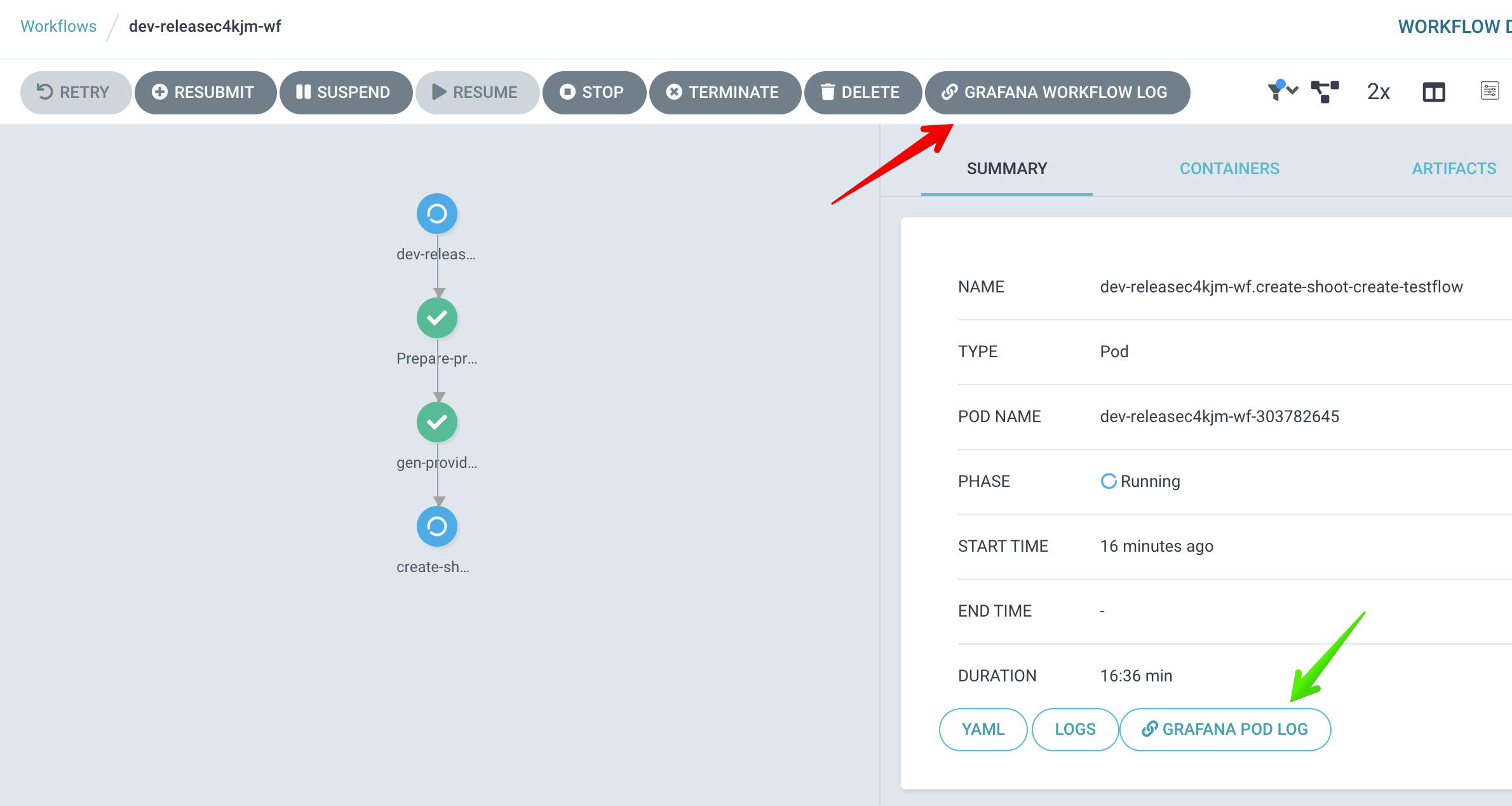The height and width of the screenshot is (806, 1512).
Task: Click the 2x zoom toggle
Action: 1379,92
